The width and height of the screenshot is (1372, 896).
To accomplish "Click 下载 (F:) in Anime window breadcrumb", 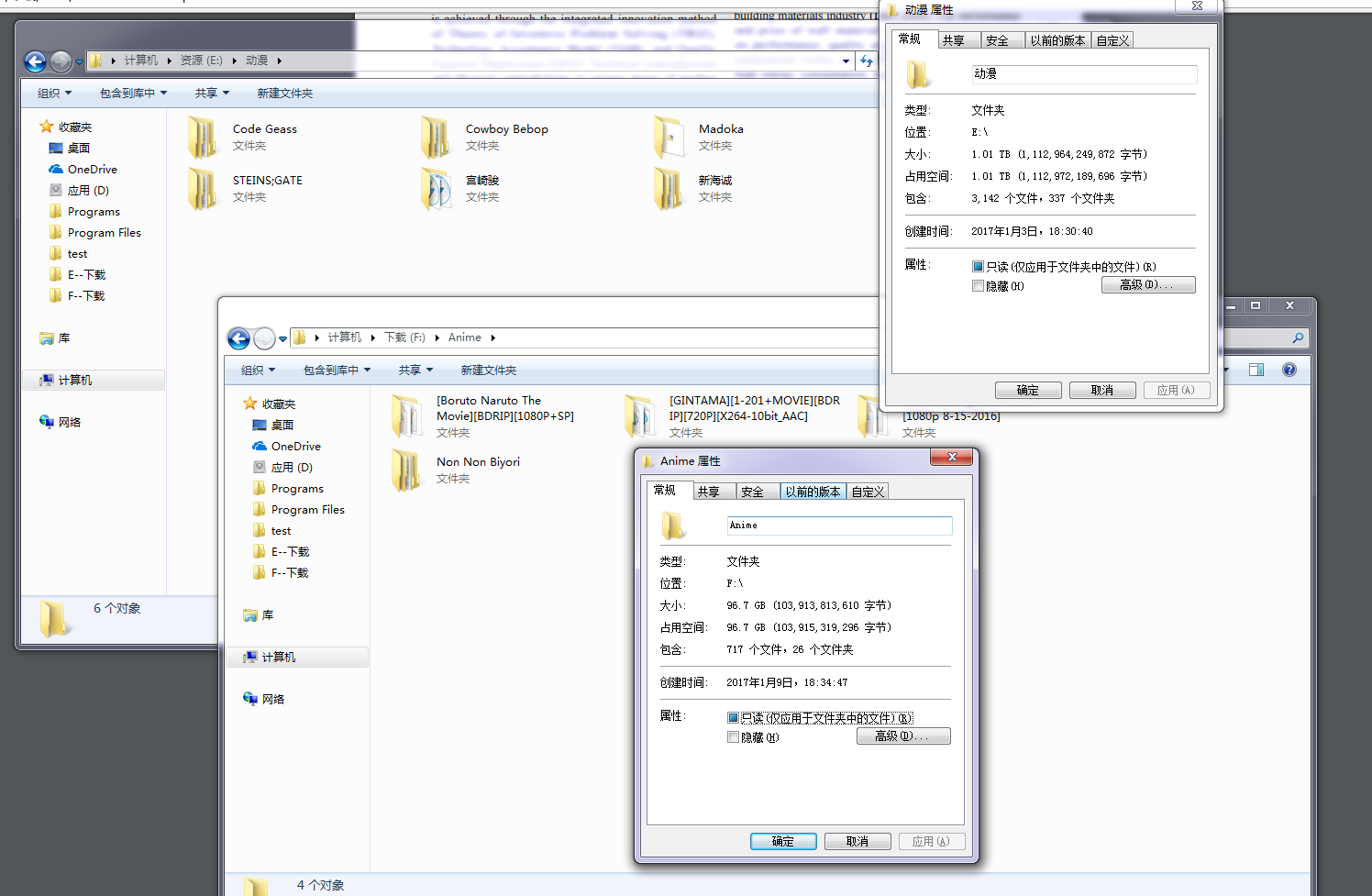I will pos(404,337).
